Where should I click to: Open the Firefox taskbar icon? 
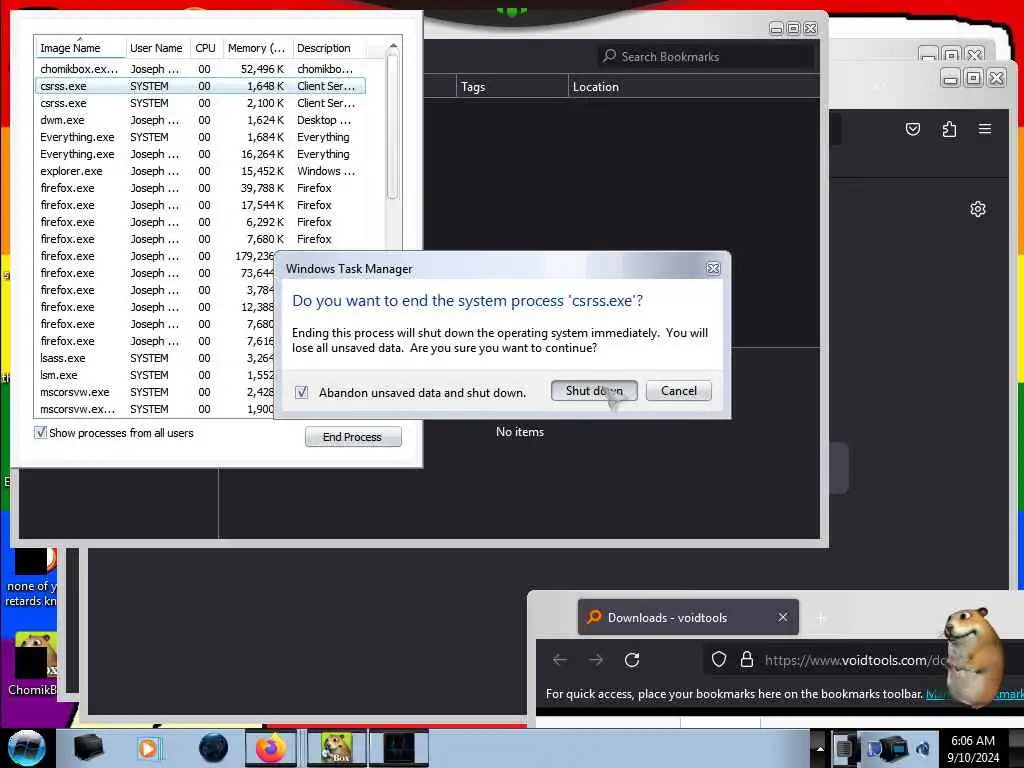[270, 748]
